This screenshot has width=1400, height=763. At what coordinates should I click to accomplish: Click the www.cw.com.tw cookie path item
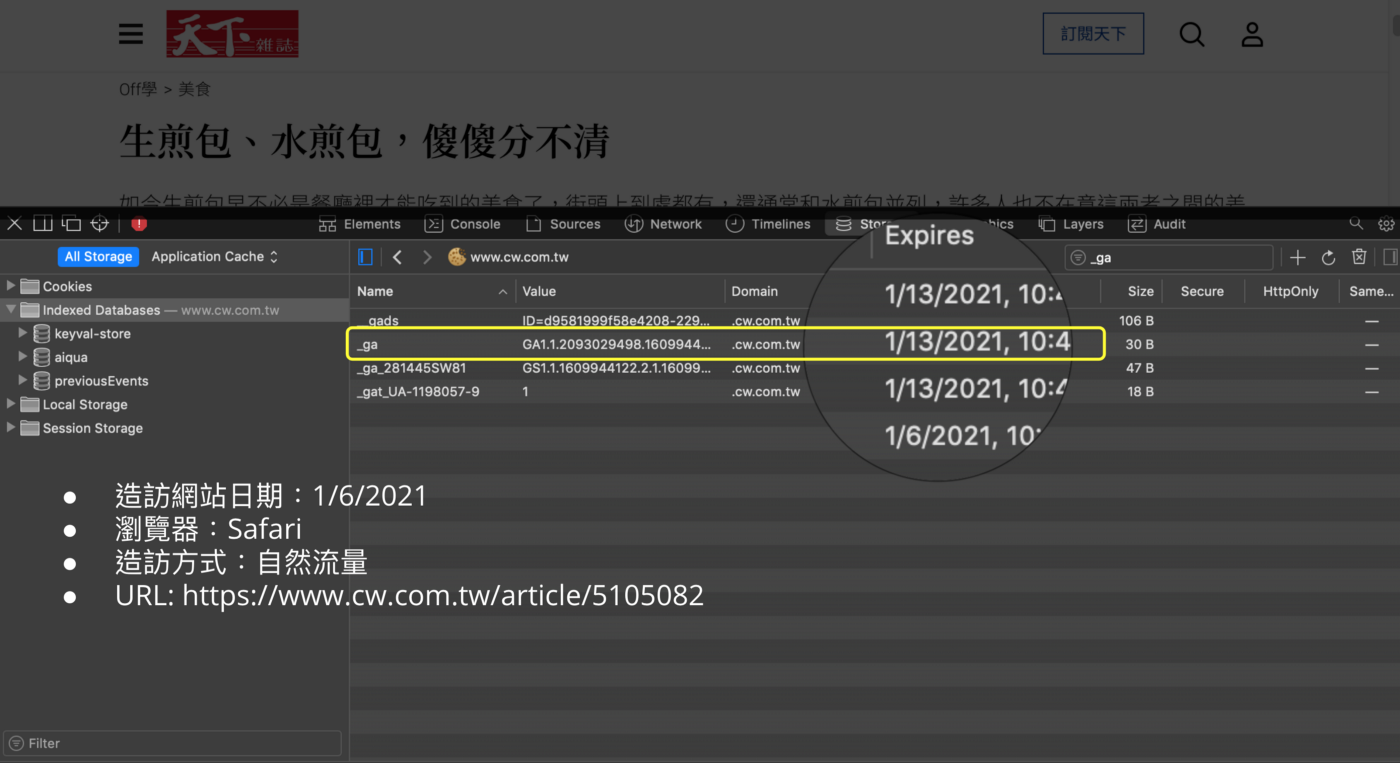509,257
